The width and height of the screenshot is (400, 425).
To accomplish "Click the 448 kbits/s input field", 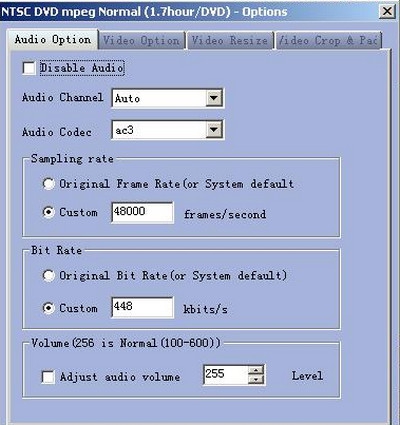I will pos(142,307).
